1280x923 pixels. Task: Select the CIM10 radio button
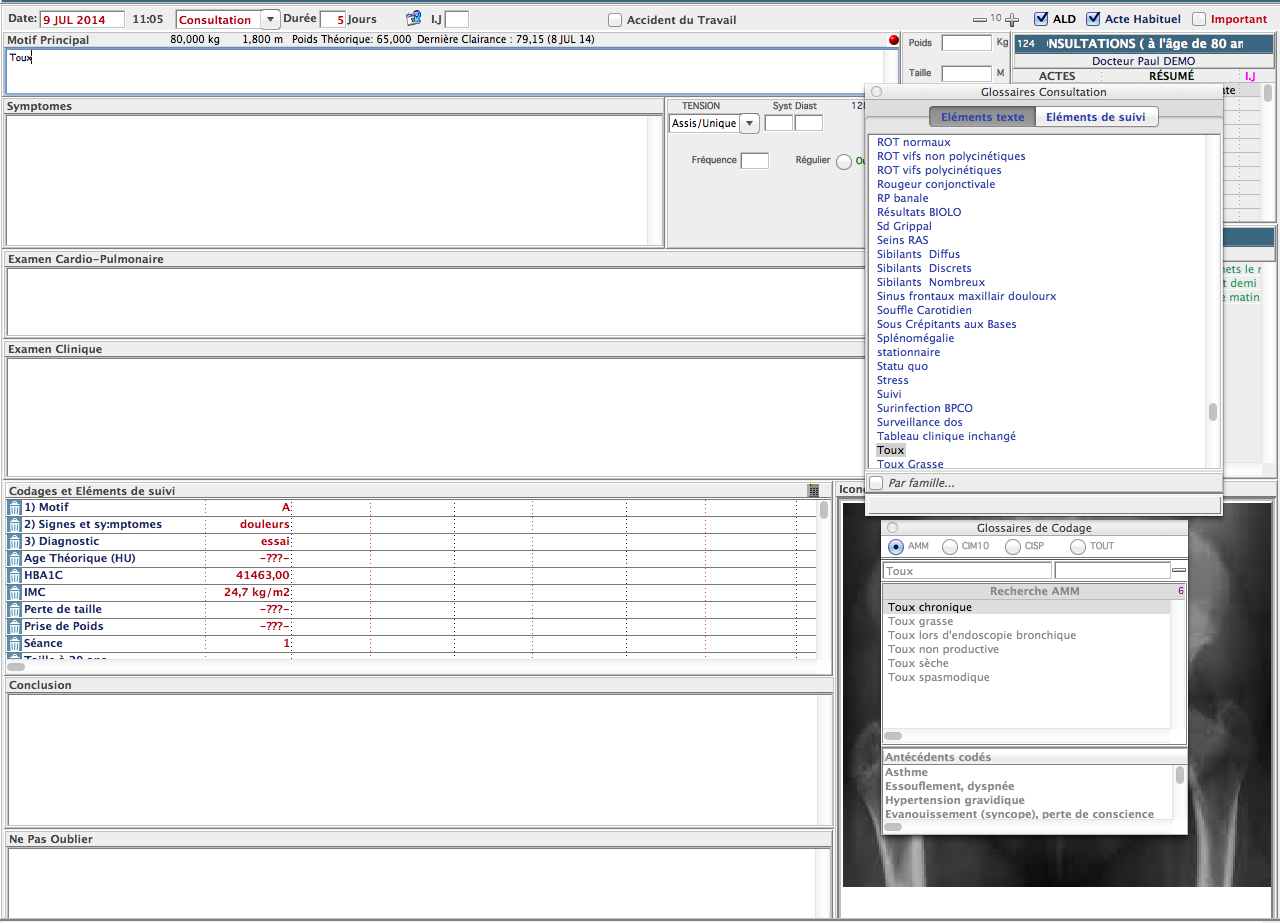949,547
